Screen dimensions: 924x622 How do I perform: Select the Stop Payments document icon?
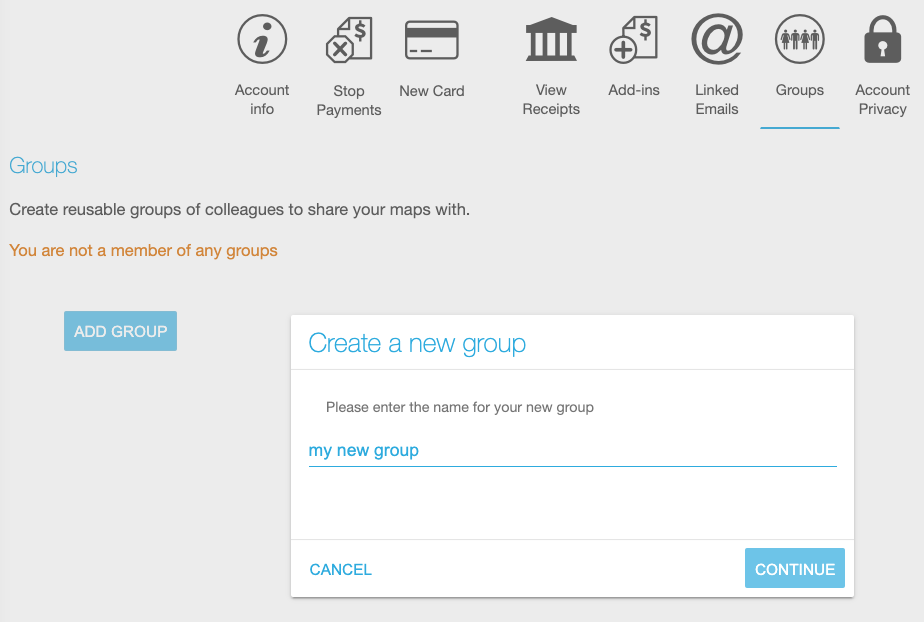coord(349,40)
